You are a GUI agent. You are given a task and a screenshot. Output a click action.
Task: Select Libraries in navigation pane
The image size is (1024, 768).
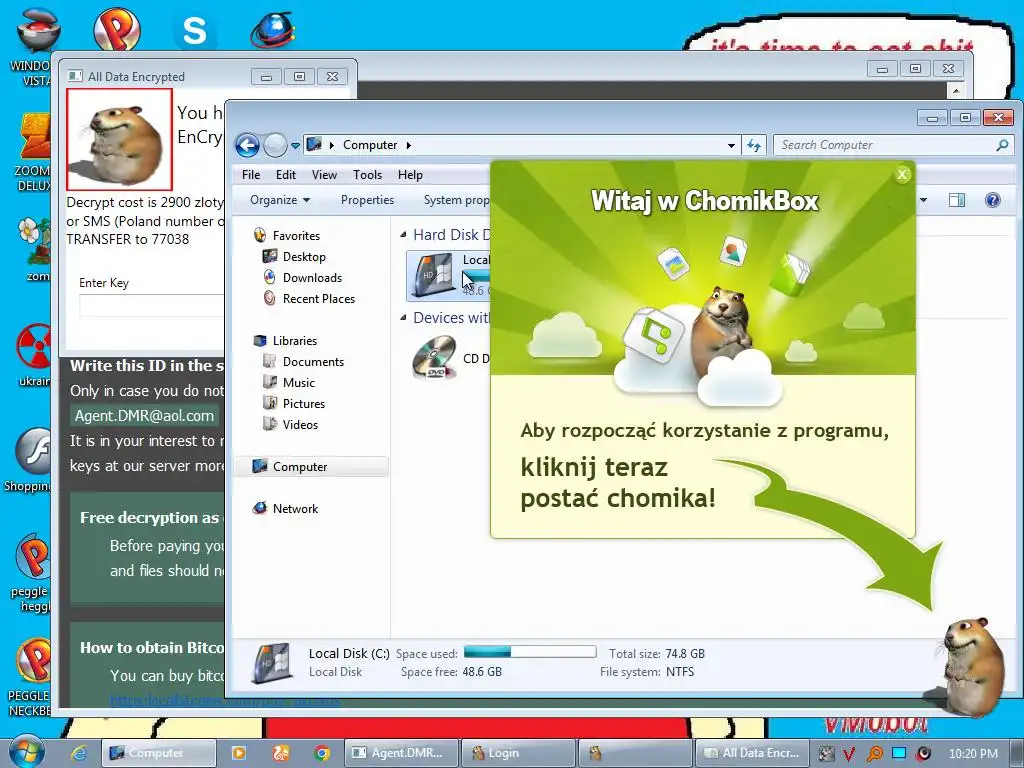(295, 341)
